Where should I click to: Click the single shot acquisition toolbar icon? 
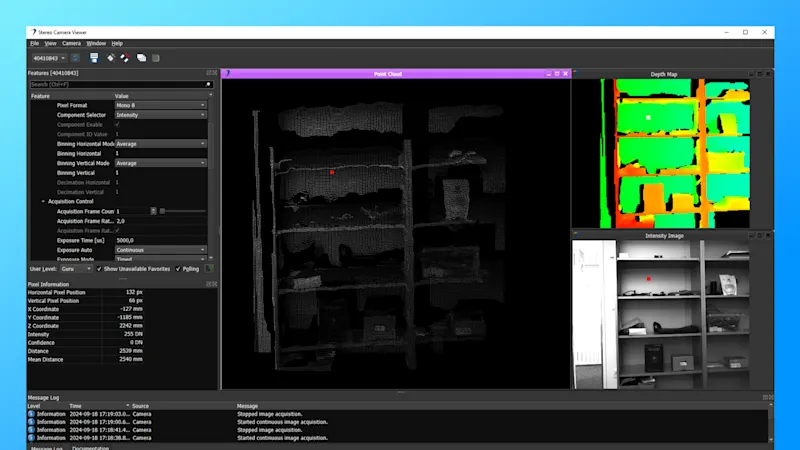pyautogui.click(x=110, y=58)
